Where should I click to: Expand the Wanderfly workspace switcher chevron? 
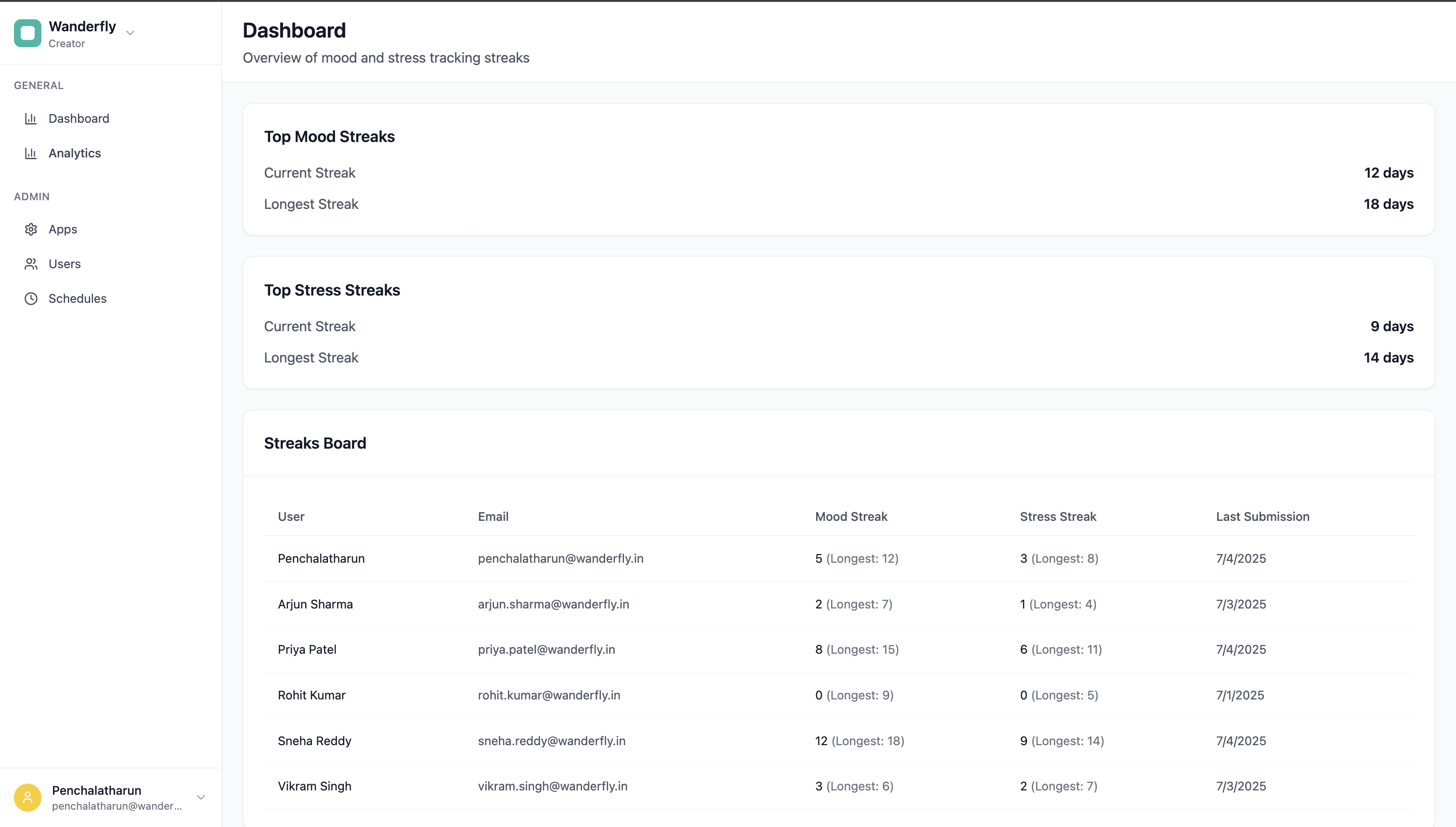click(130, 33)
